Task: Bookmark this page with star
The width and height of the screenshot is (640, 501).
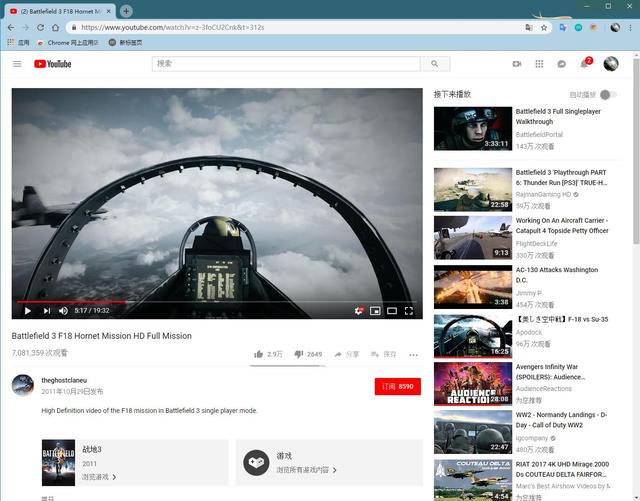Action: [x=544, y=27]
